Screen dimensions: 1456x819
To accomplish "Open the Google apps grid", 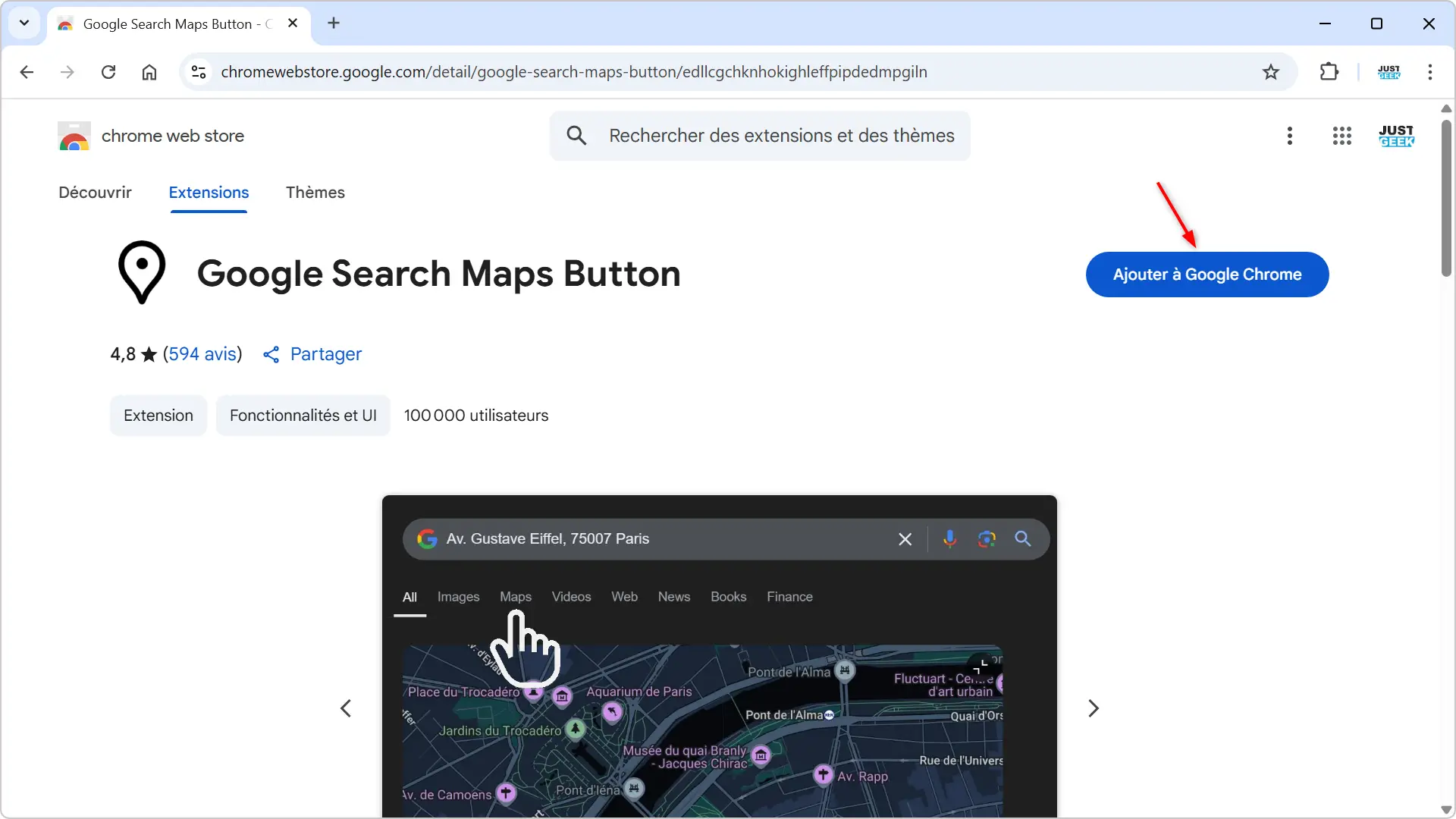I will click(x=1342, y=136).
